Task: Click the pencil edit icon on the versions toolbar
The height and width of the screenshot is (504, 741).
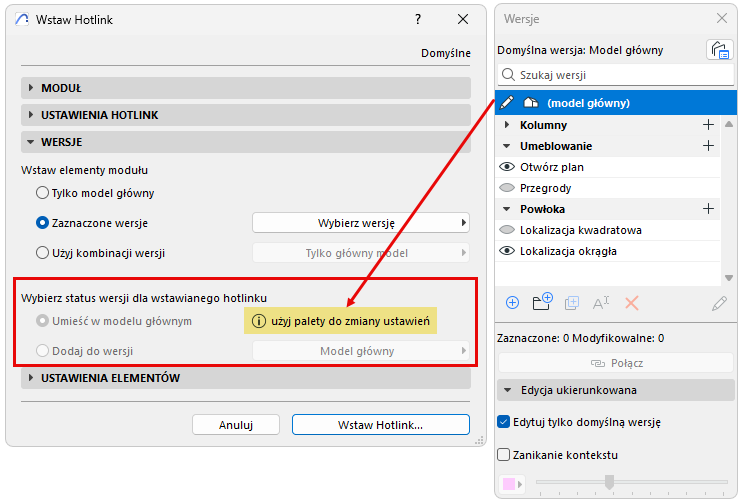Action: click(x=719, y=302)
